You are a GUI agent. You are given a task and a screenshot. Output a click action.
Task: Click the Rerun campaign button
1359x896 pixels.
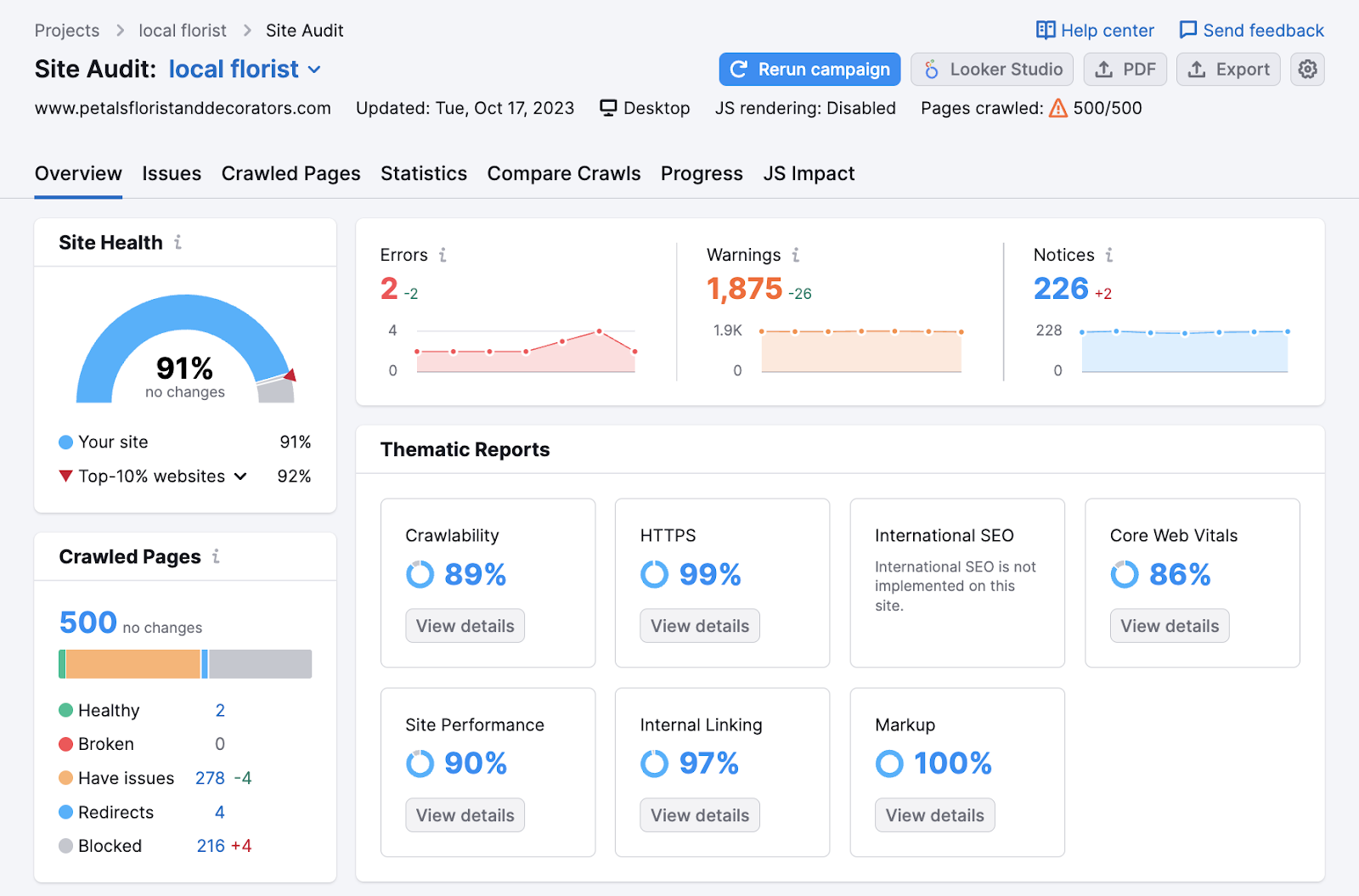tap(809, 69)
